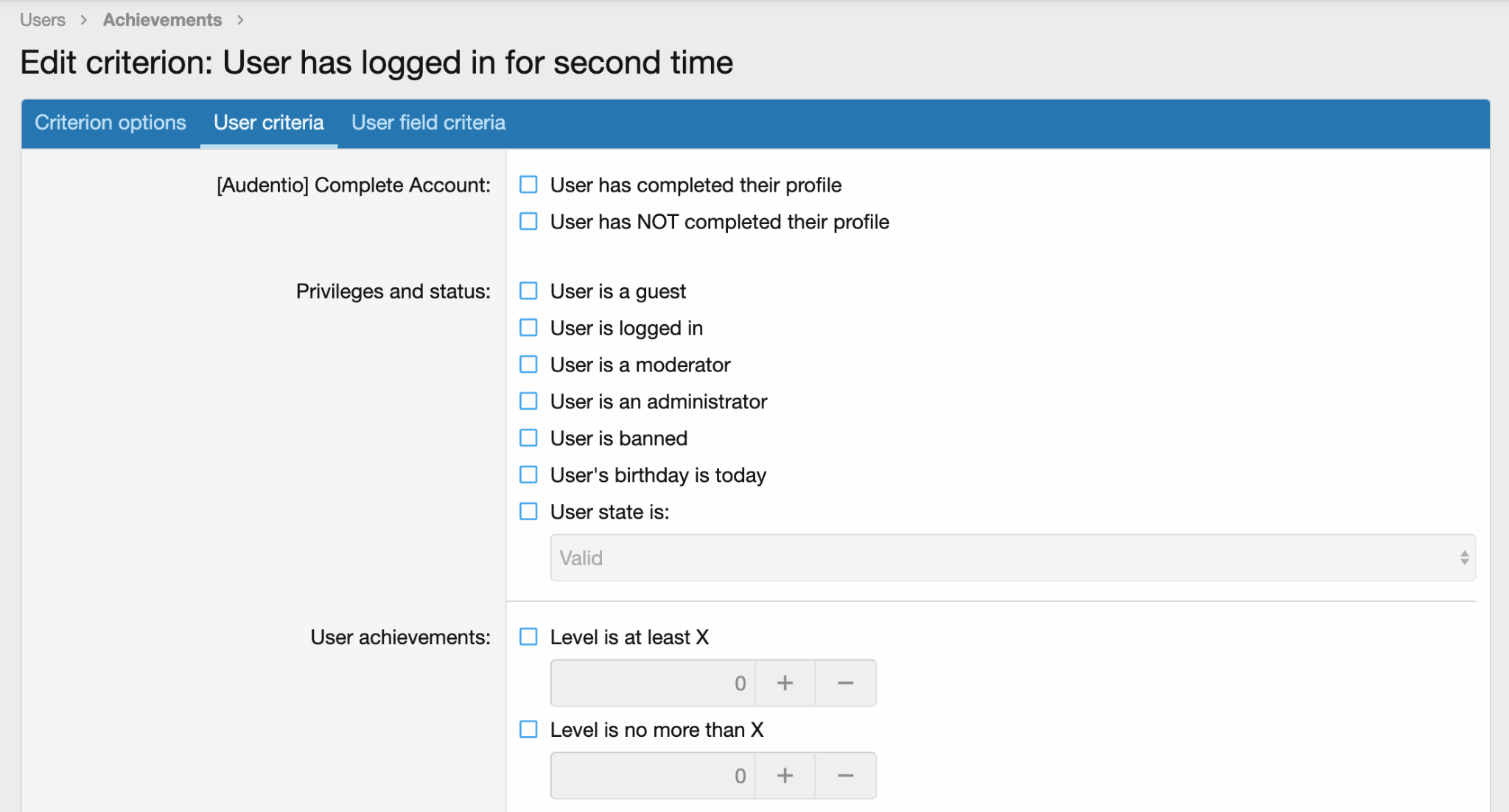Check the 'User state is:' checkbox
1509x812 pixels.
[528, 512]
